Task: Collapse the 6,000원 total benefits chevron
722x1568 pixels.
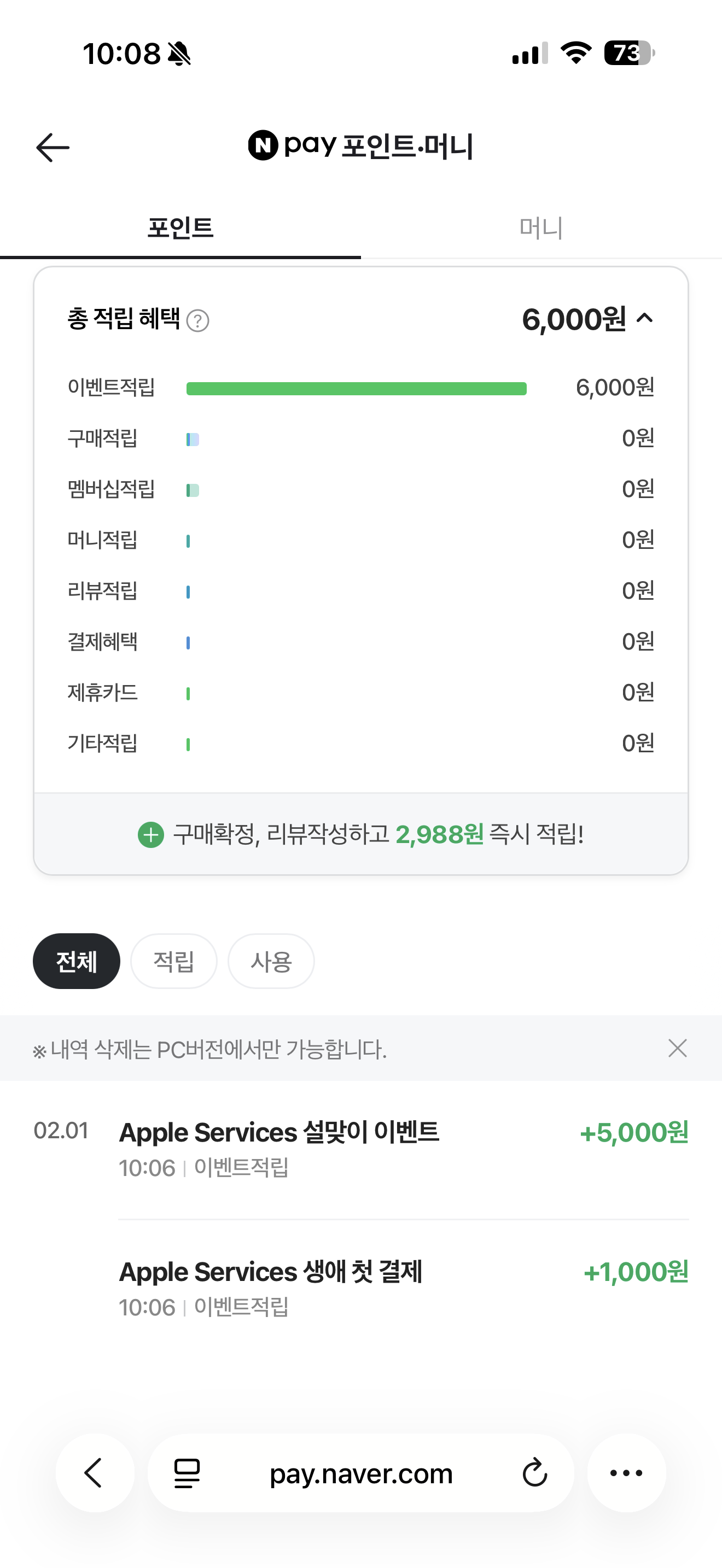Action: click(x=645, y=318)
